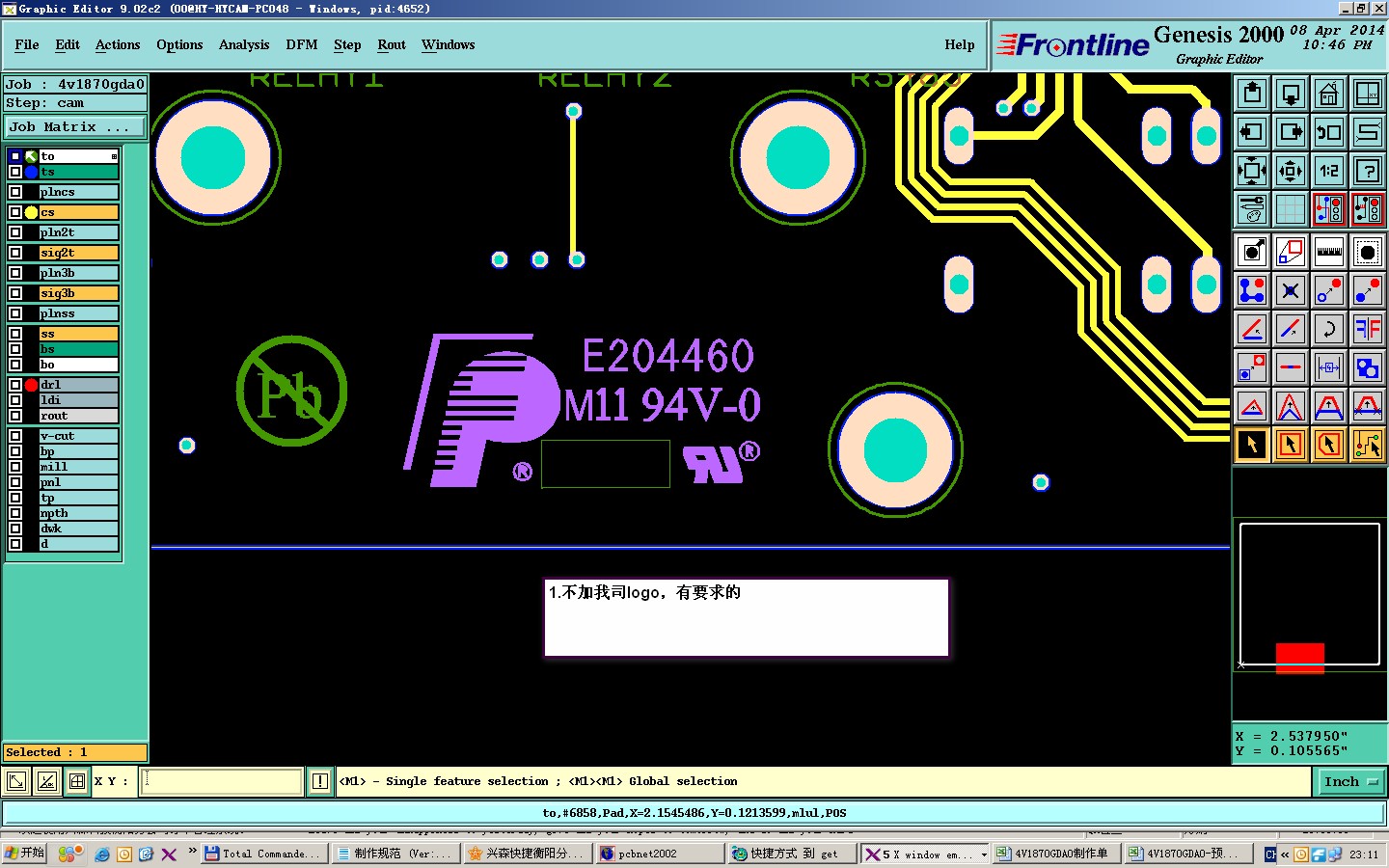Toggle checkbox for layer v-cut
This screenshot has height=868, width=1389.
click(15, 436)
